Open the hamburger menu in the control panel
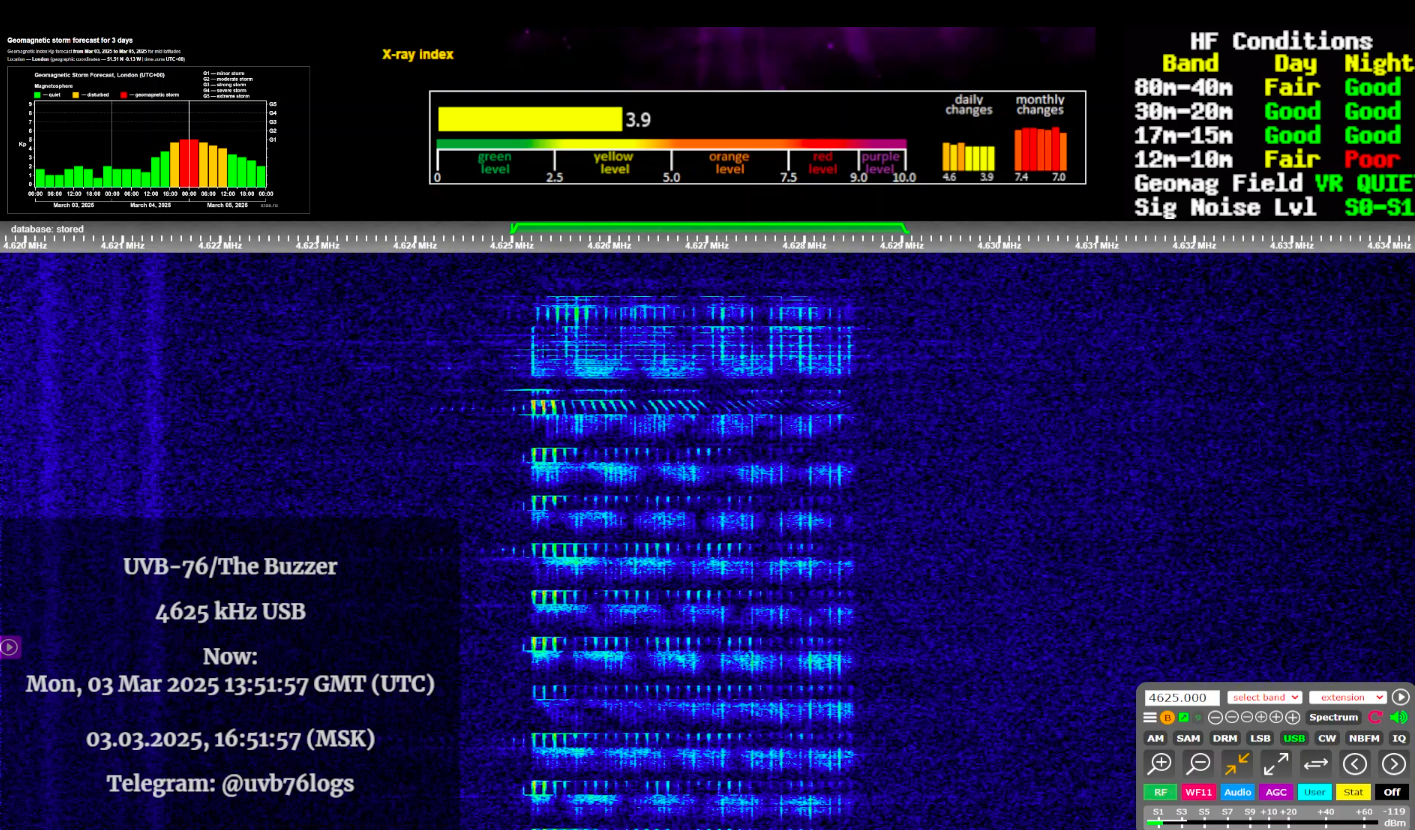The image size is (1415, 830). 1150,717
